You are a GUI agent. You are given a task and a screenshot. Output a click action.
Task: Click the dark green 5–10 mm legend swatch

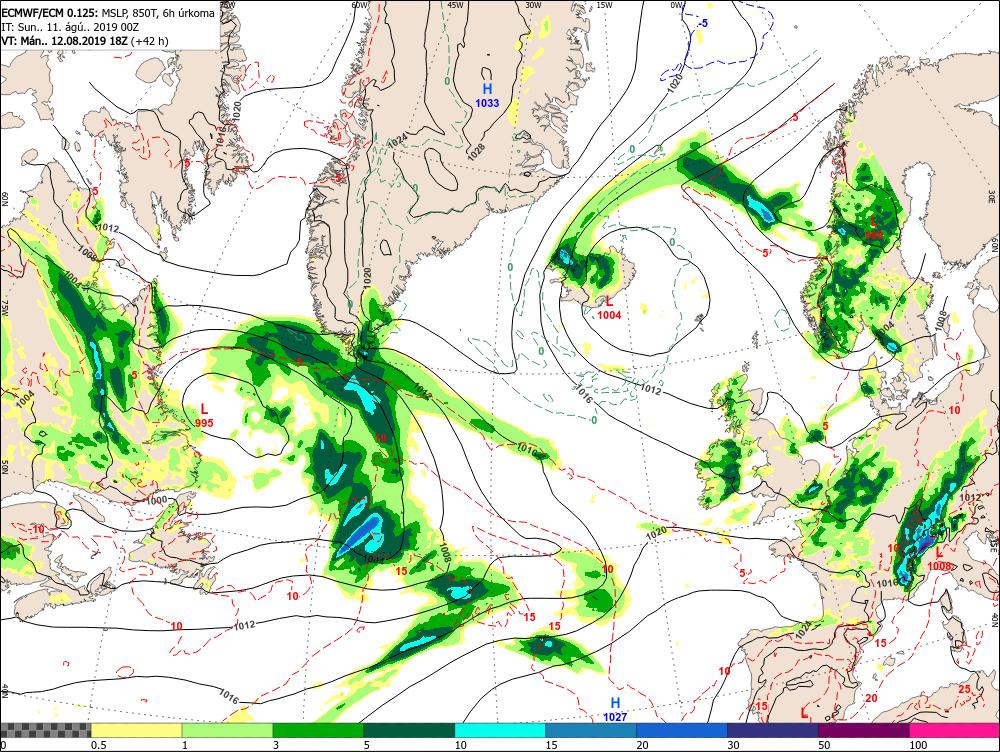[x=409, y=730]
